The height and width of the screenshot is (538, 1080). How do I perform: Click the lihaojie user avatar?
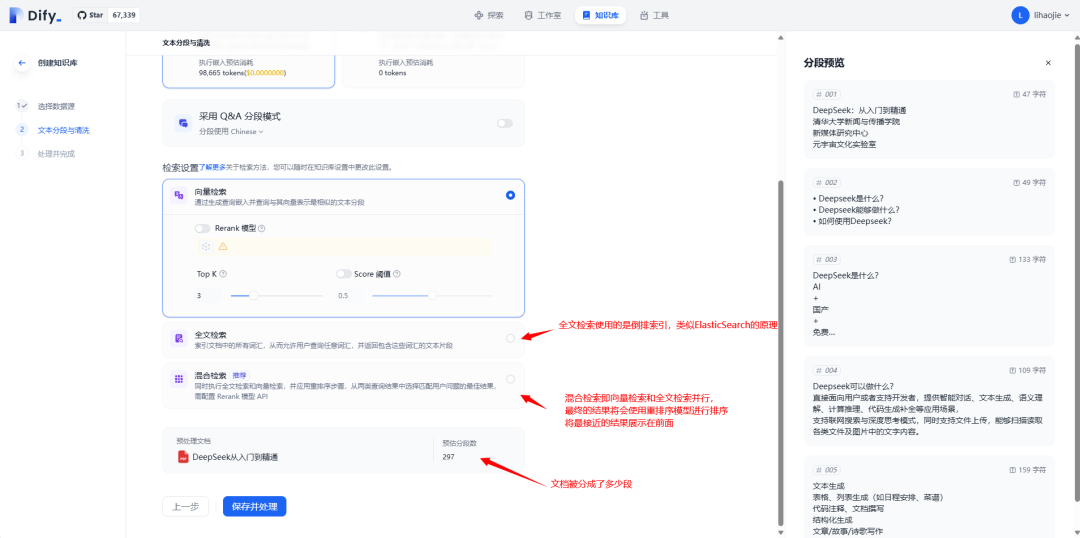[1020, 15]
